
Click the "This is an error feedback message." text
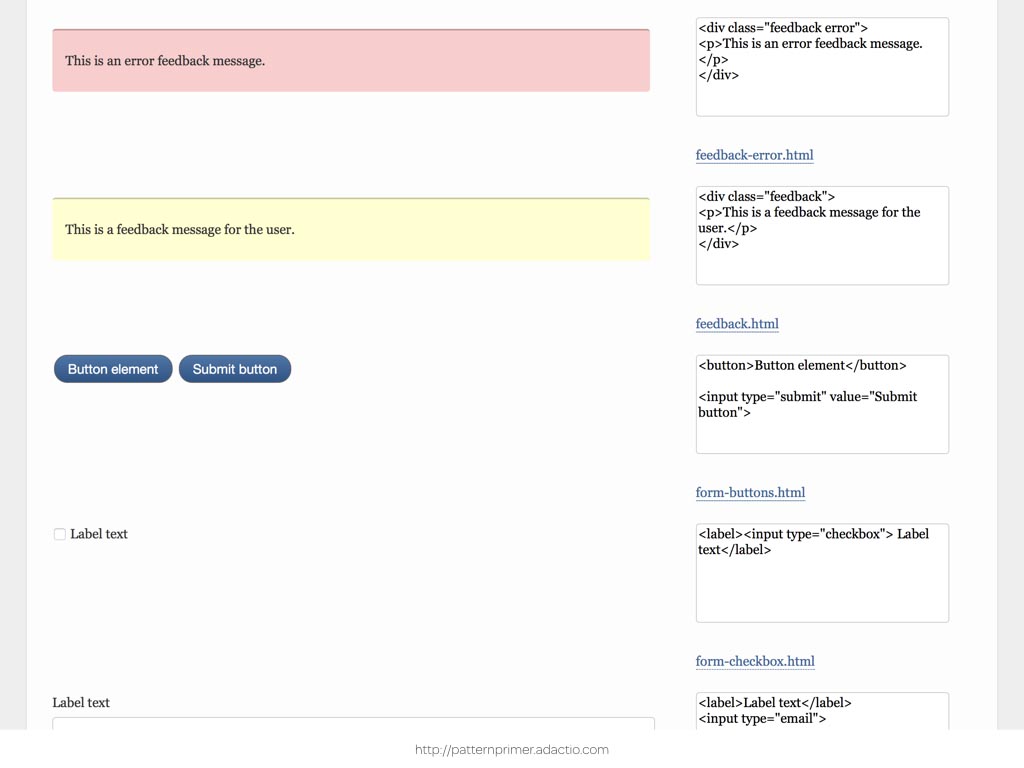(x=165, y=61)
